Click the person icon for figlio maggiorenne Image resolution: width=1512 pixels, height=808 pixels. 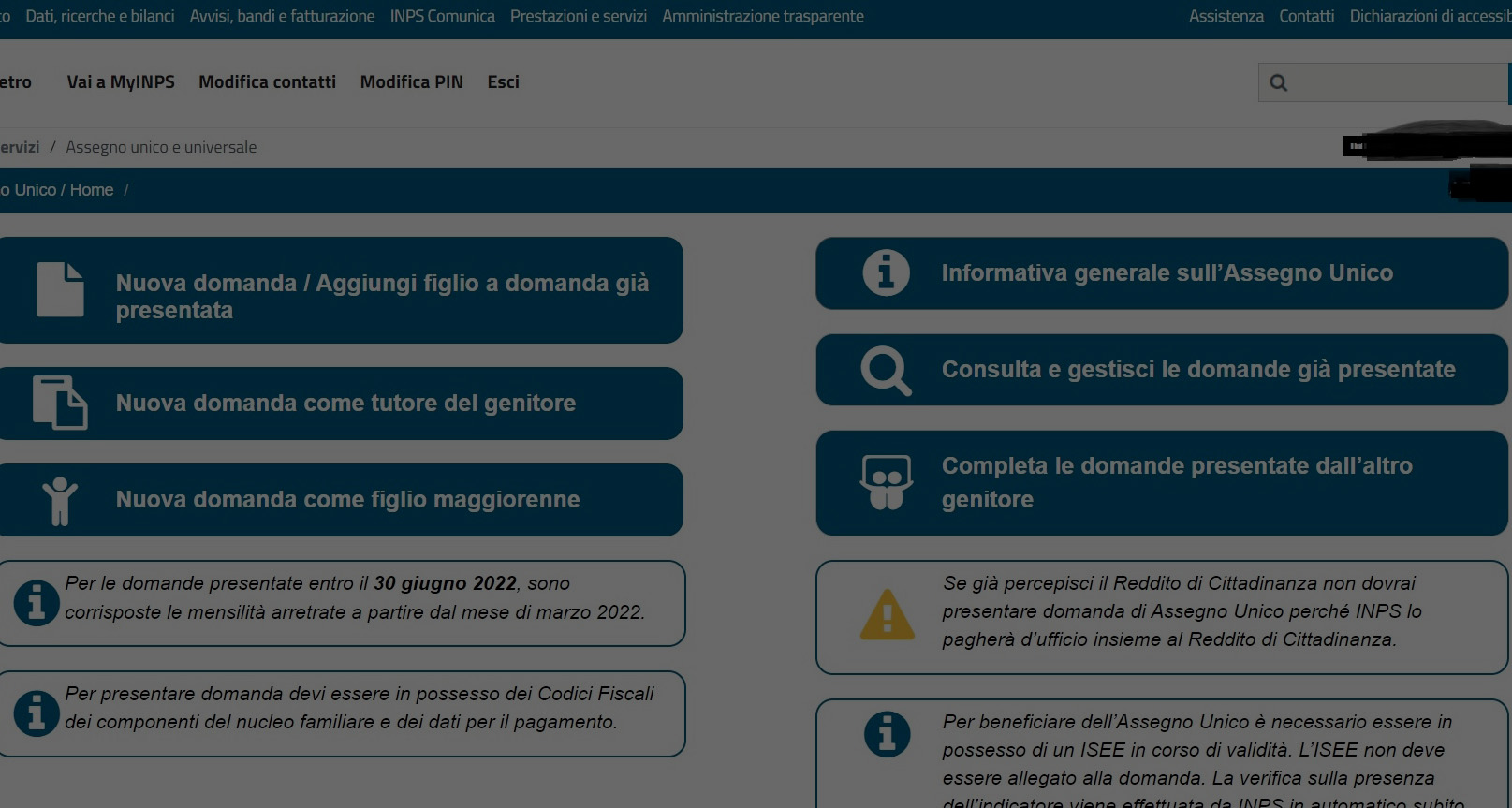pos(60,501)
